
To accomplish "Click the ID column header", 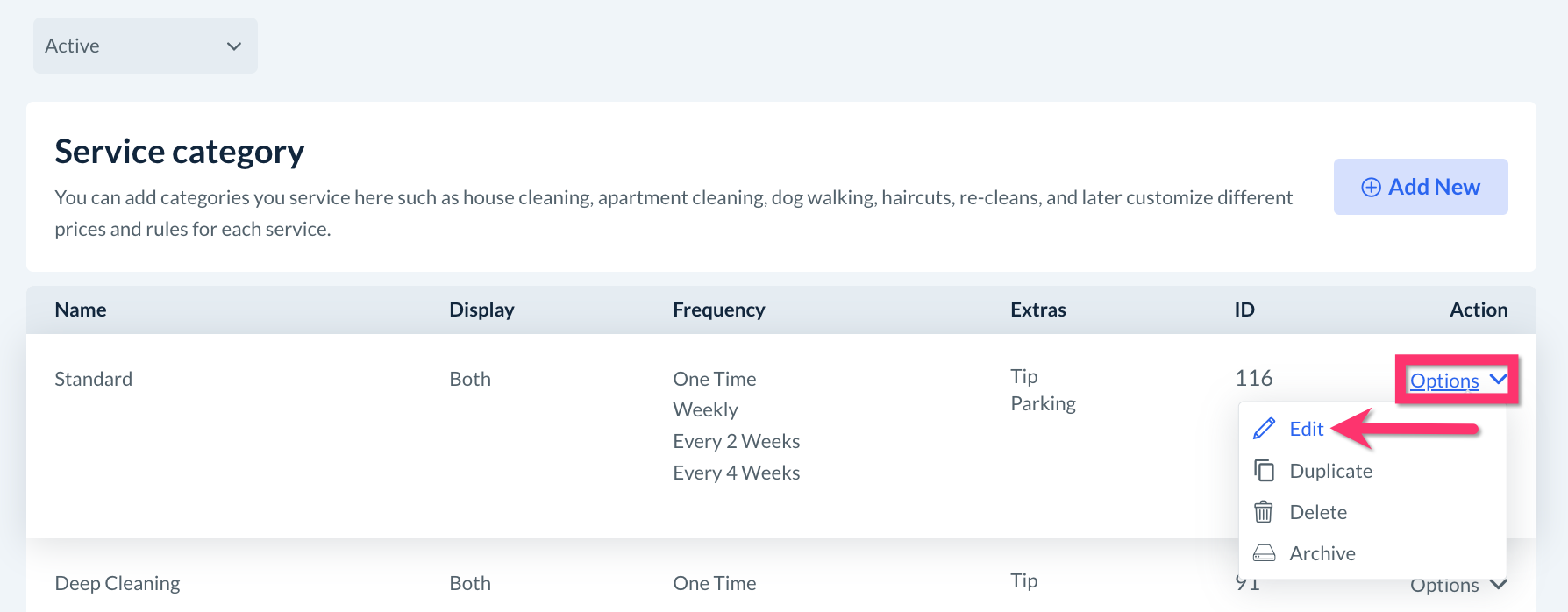I will click(x=1244, y=310).
